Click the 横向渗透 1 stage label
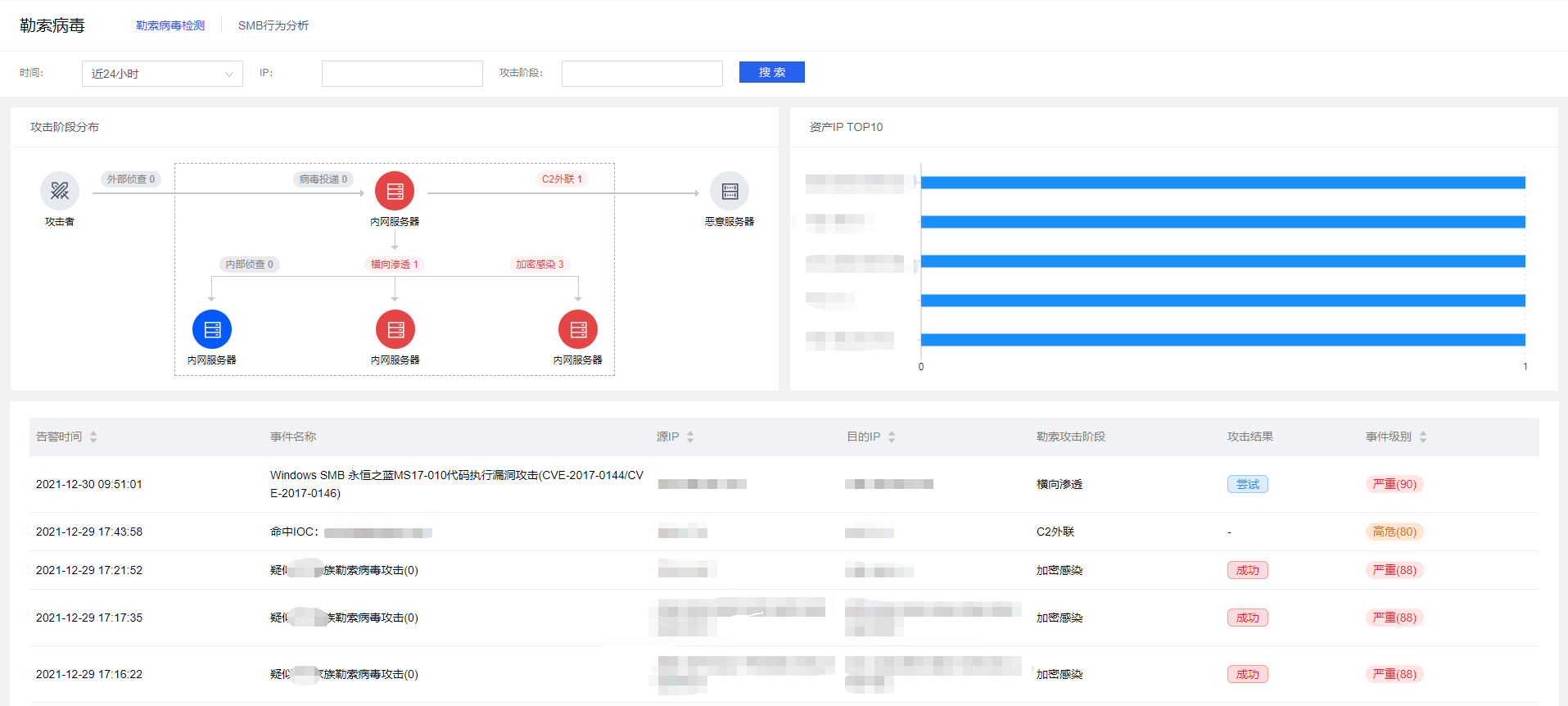Screen dimensions: 1568x706 click(x=395, y=264)
